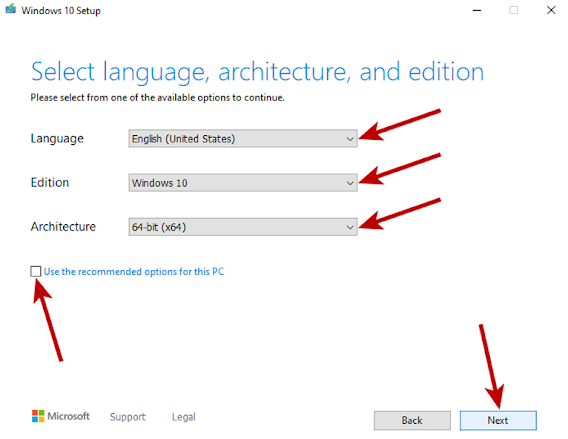Continue with the Next button

click(498, 421)
